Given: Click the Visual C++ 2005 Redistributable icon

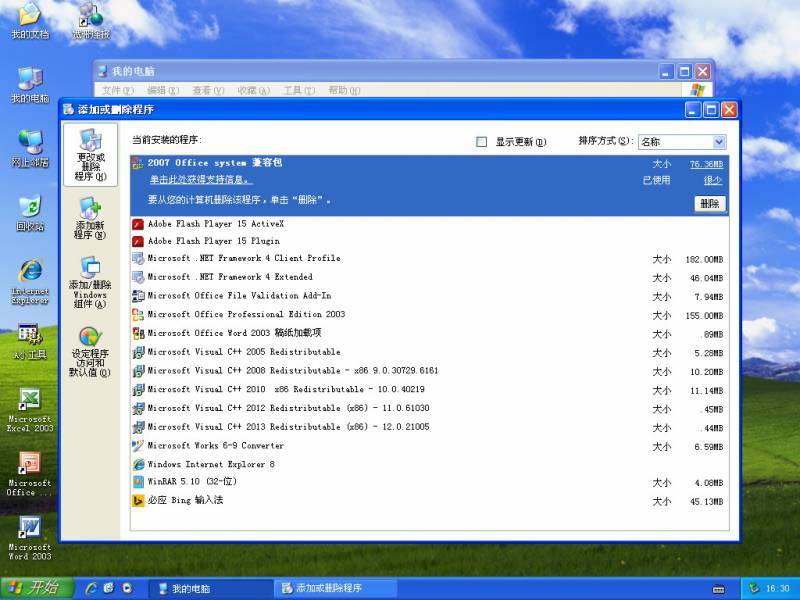Looking at the screenshot, I should point(138,352).
